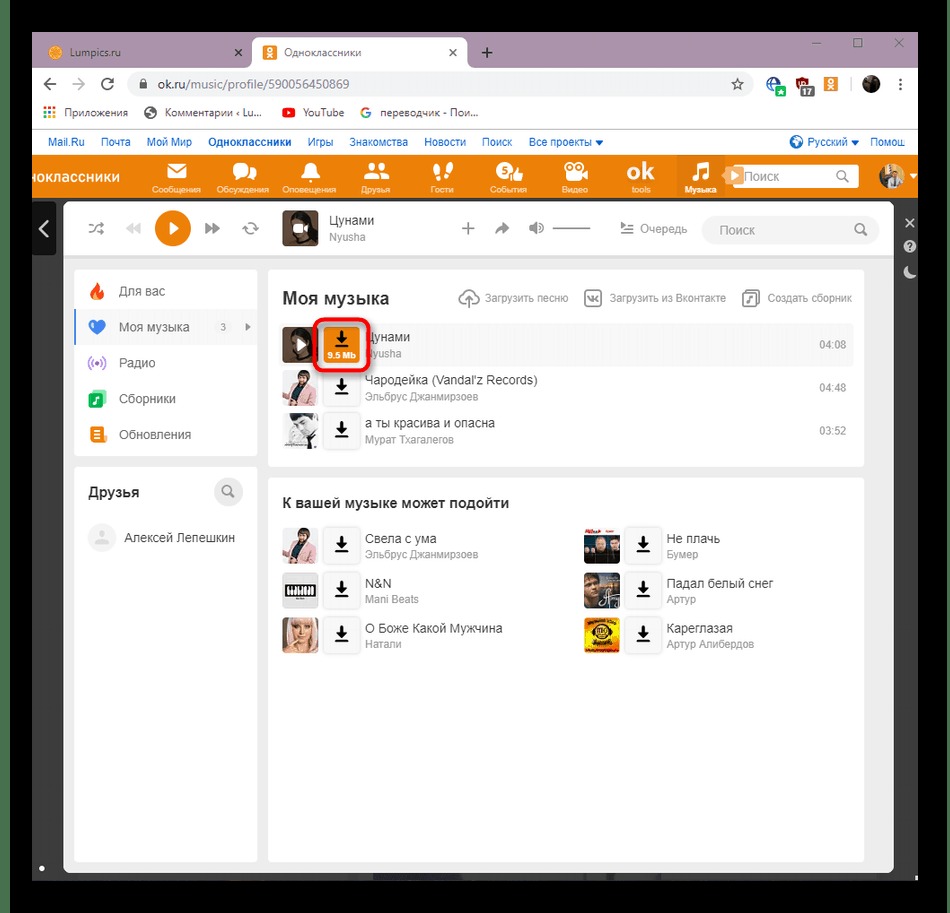Open the Почта link in Mail.Ru bar

[x=115, y=142]
